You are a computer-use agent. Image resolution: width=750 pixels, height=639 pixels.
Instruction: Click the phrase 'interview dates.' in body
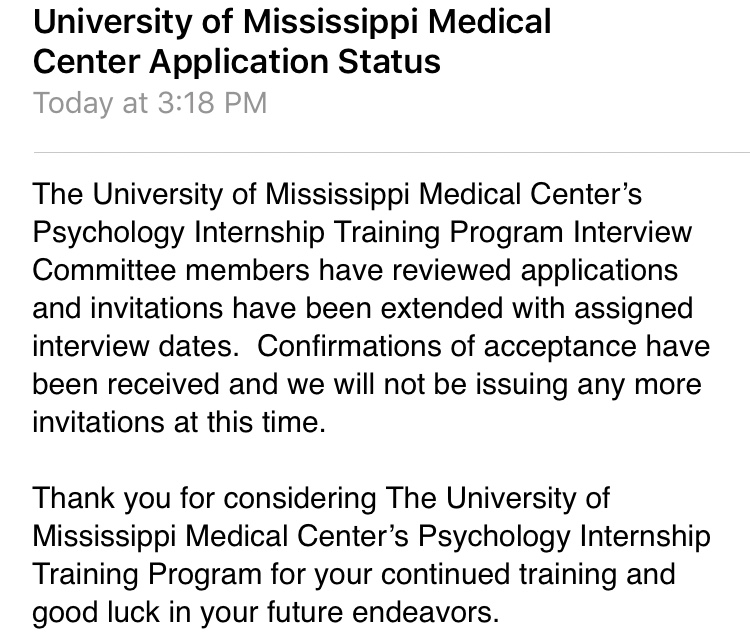pyautogui.click(x=136, y=346)
